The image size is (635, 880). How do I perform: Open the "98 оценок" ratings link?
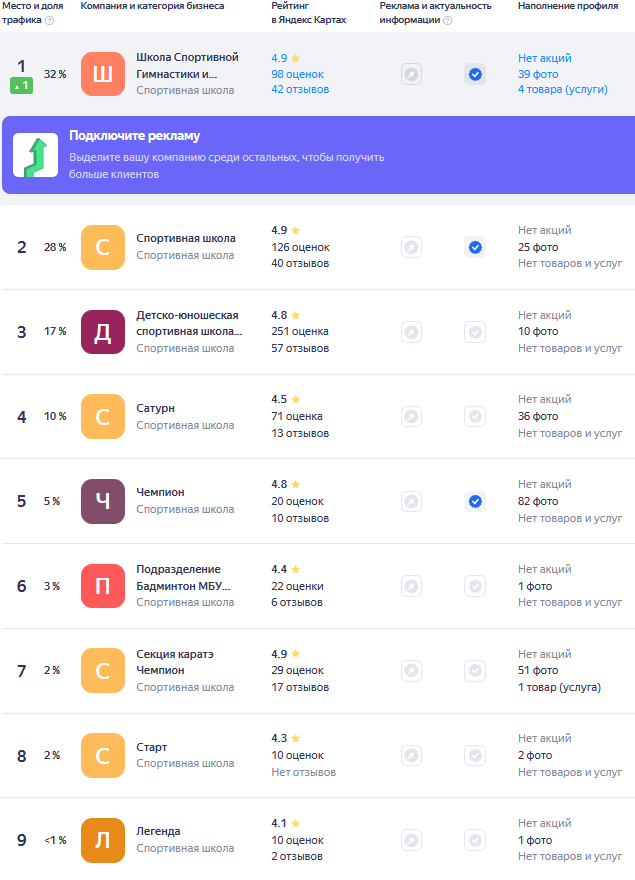(299, 74)
